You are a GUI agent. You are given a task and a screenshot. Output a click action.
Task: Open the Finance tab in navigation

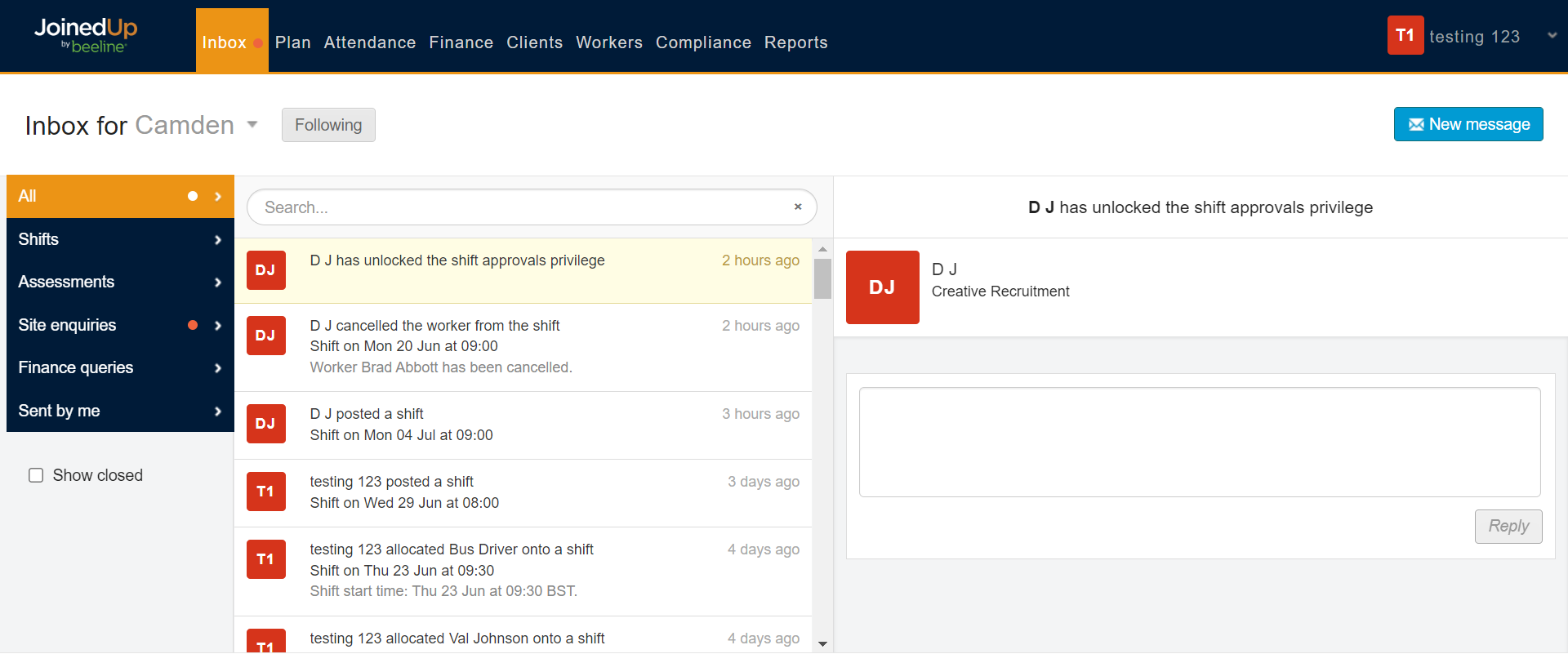[461, 42]
